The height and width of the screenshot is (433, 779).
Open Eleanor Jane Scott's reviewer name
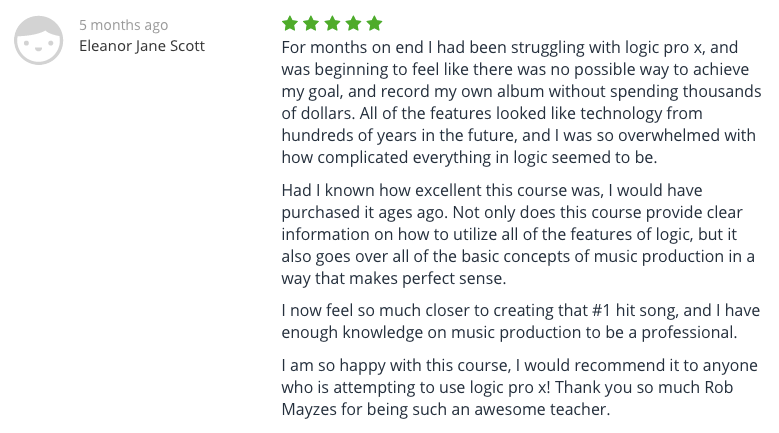pyautogui.click(x=142, y=46)
